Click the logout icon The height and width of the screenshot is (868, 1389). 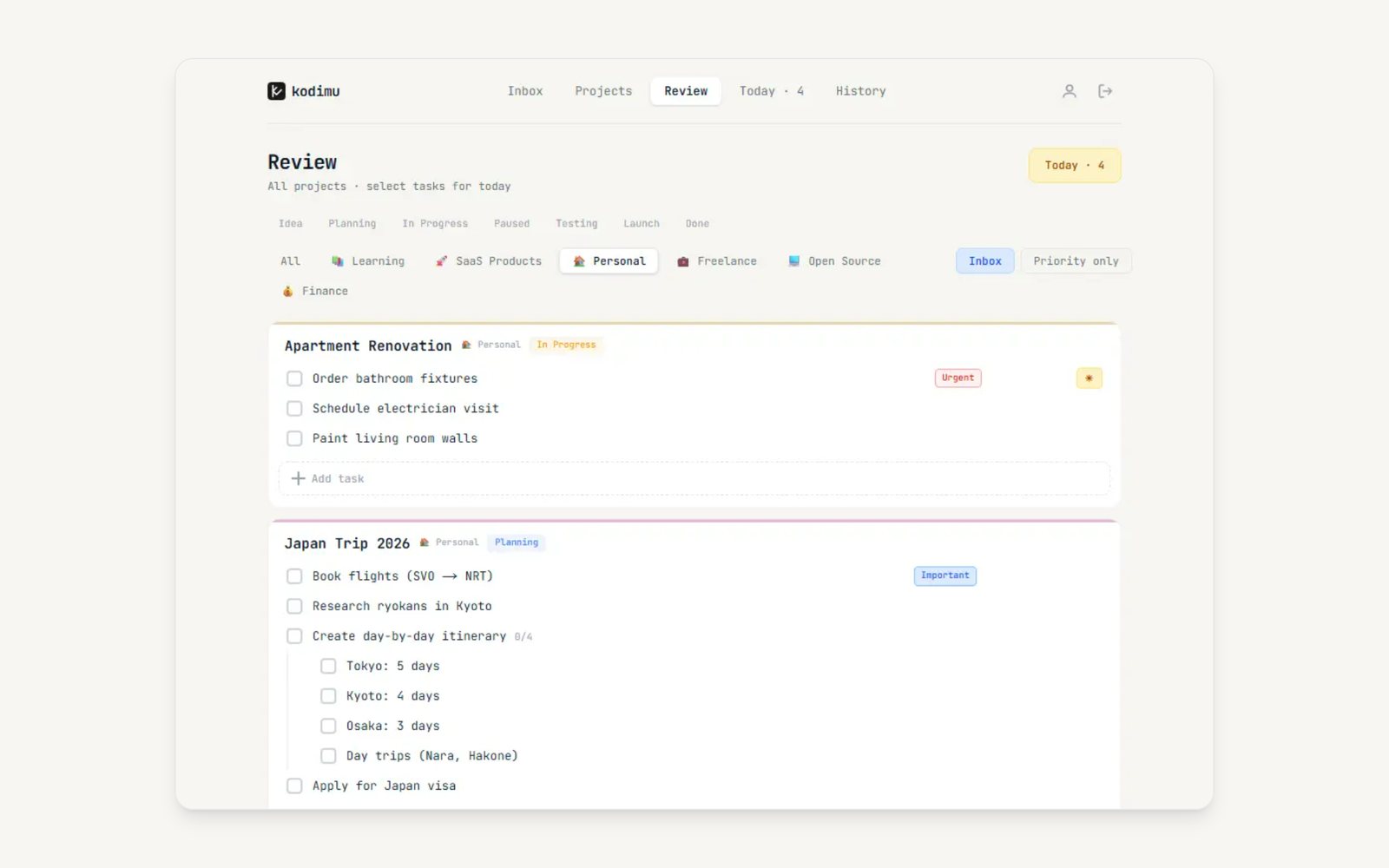point(1105,91)
